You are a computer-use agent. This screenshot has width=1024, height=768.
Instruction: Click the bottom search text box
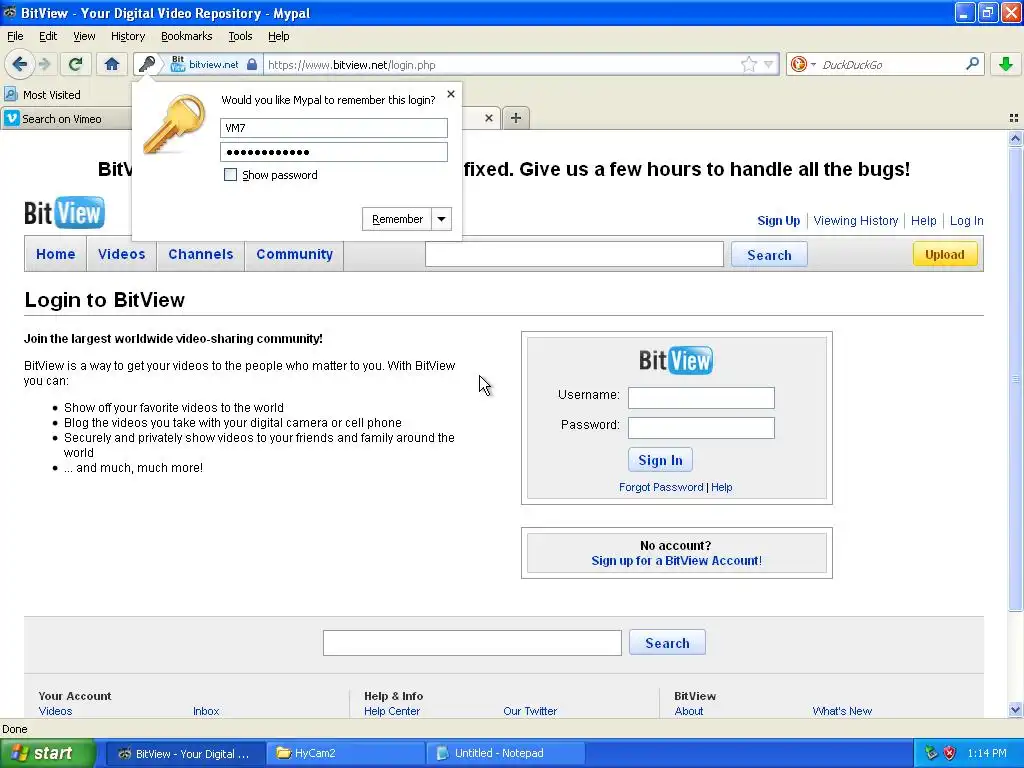click(472, 643)
